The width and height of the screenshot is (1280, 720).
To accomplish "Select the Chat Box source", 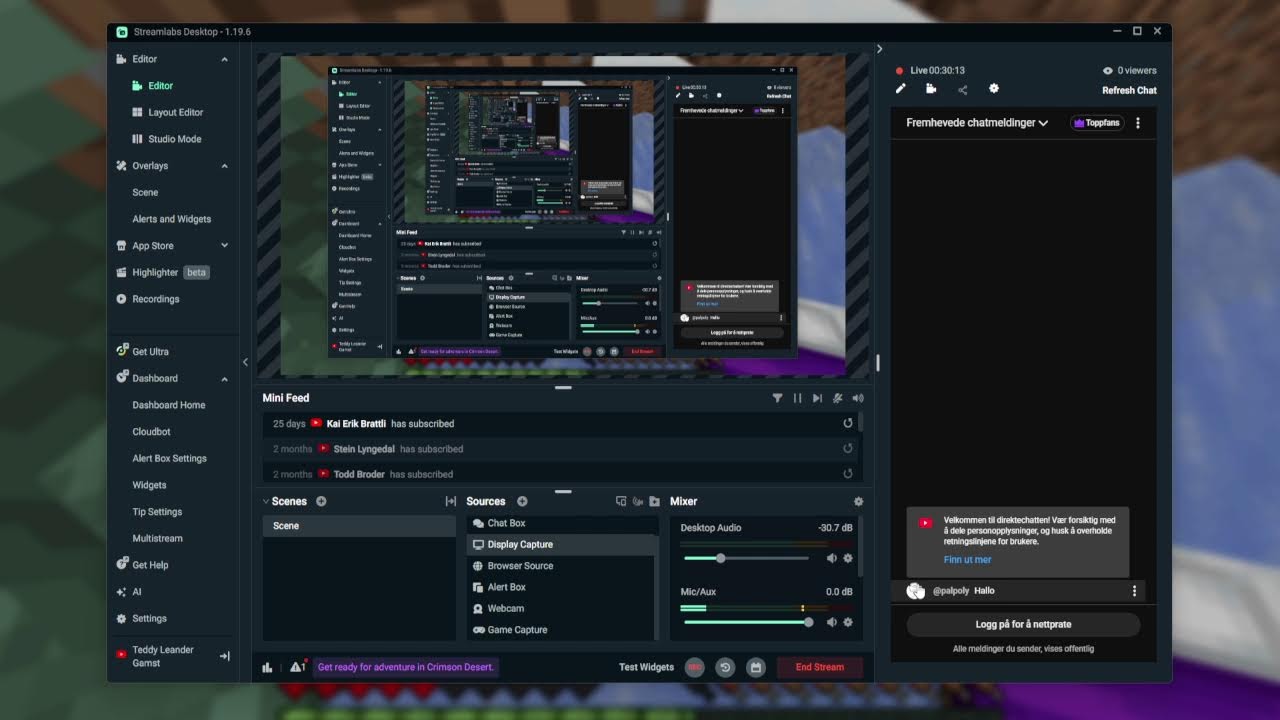I will tap(562, 523).
